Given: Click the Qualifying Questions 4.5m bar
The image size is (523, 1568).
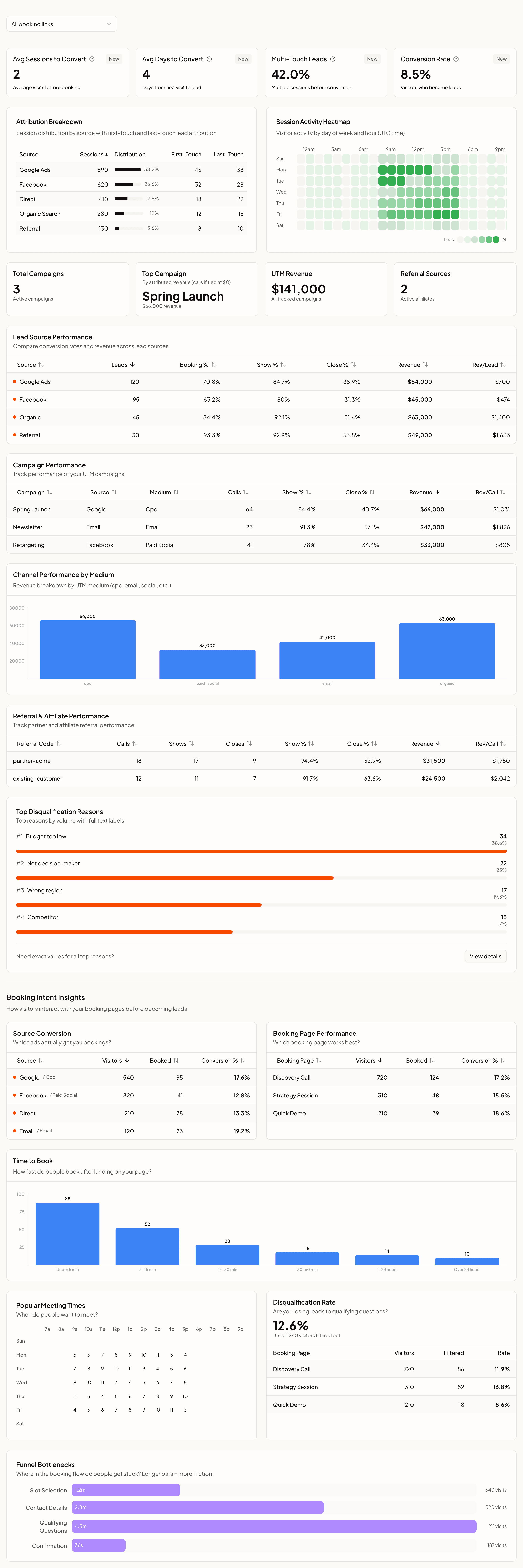Looking at the screenshot, I should click(x=274, y=1526).
